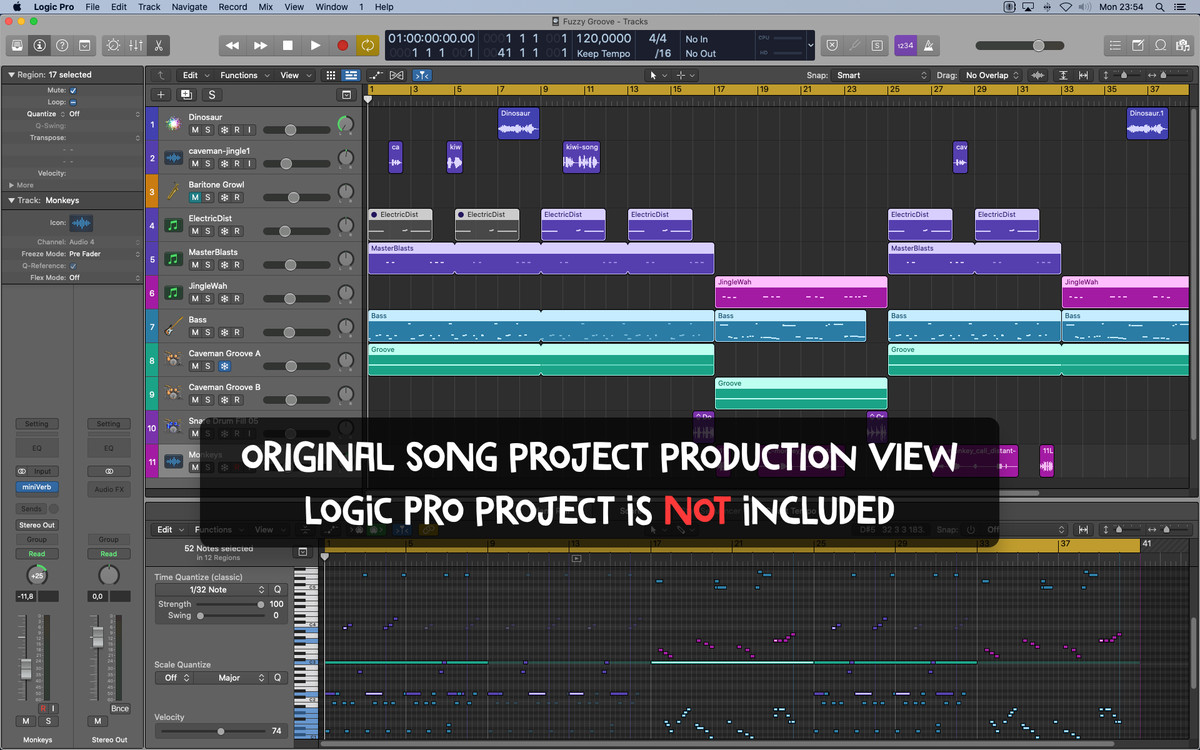This screenshot has width=1200, height=750.
Task: Open the Window menu
Action: pyautogui.click(x=332, y=7)
